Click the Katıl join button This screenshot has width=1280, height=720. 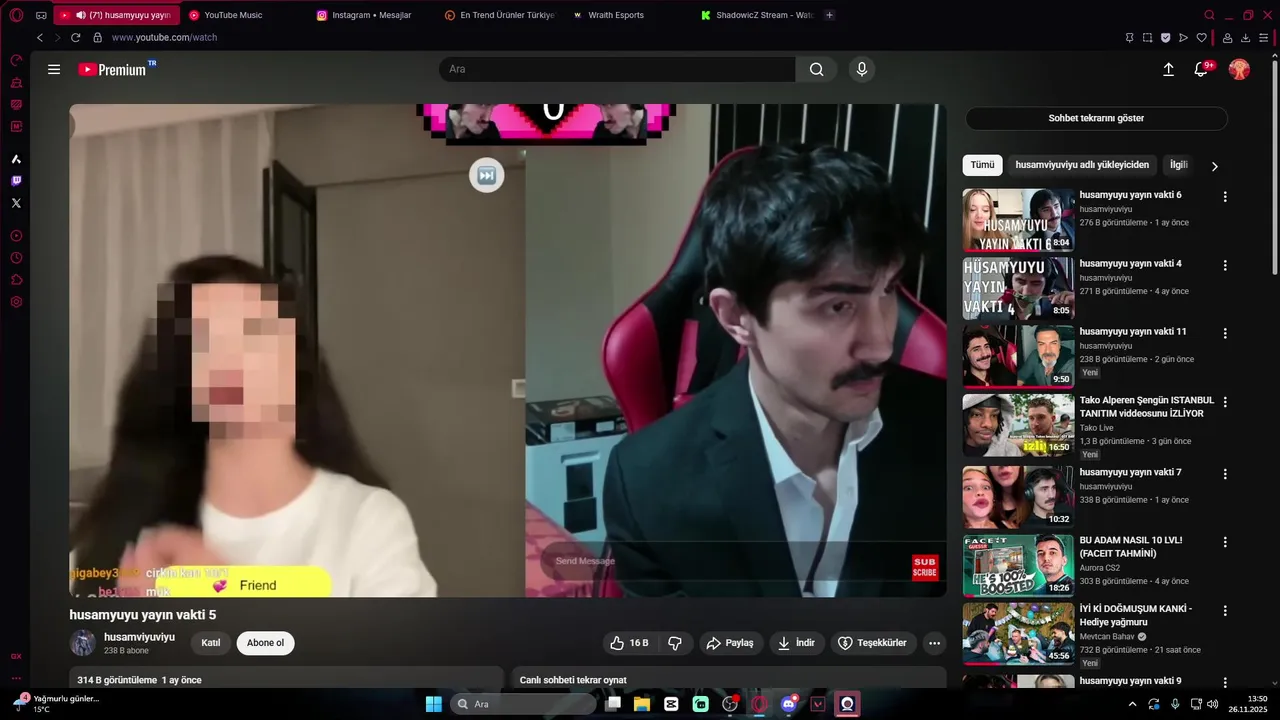click(x=211, y=643)
